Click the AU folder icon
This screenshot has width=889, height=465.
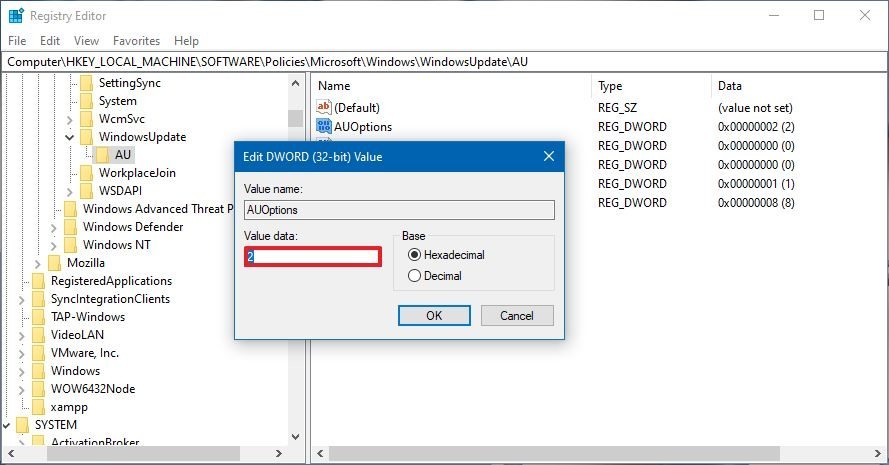point(103,155)
